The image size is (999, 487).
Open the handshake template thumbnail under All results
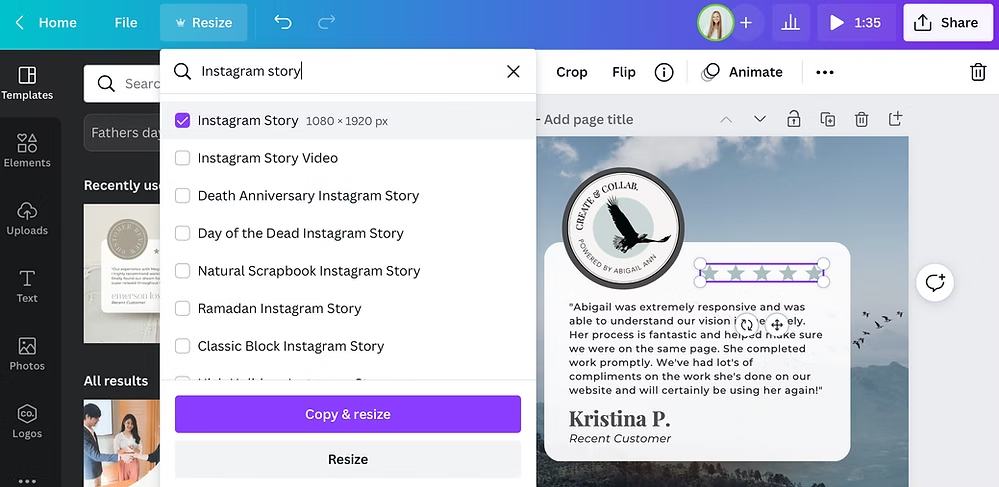point(122,443)
